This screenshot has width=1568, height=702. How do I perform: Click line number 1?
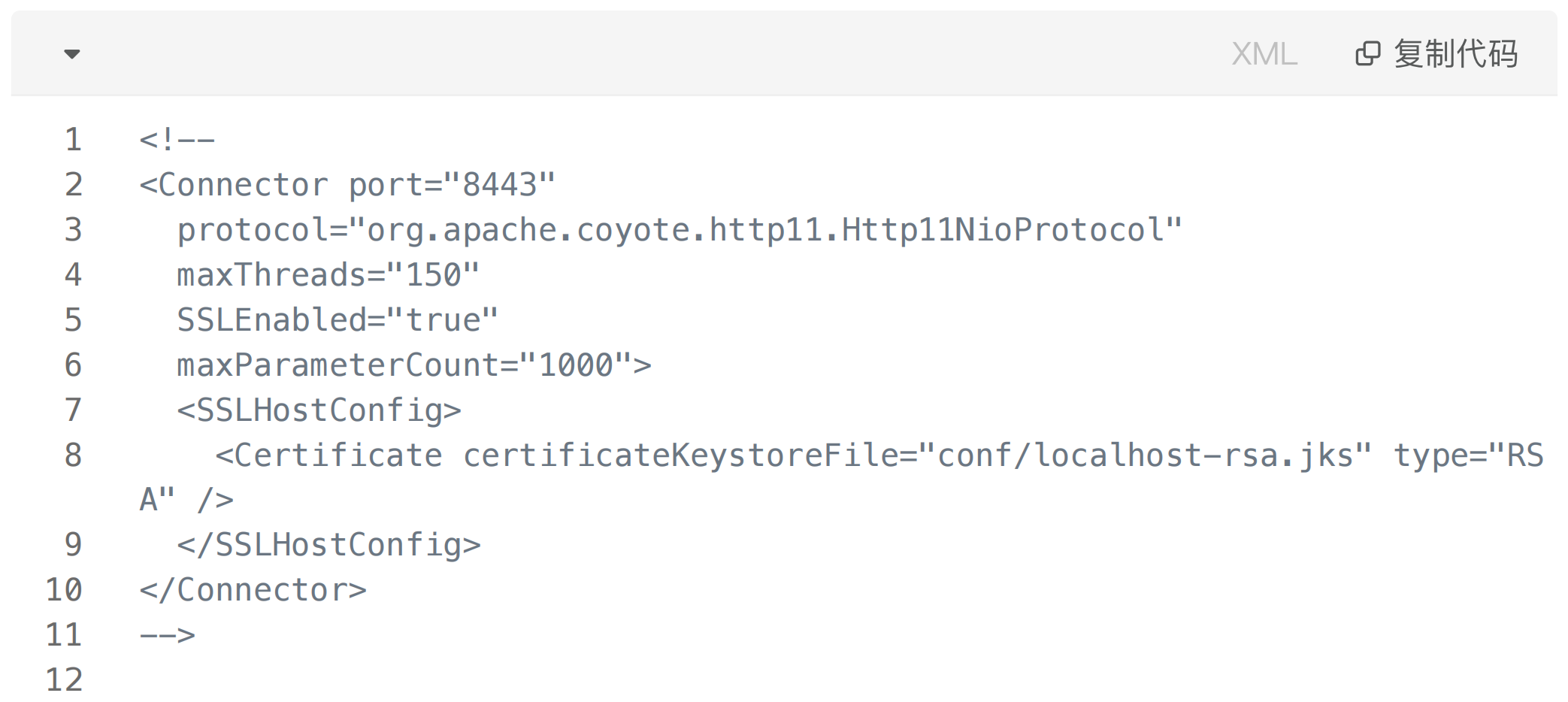tap(73, 140)
